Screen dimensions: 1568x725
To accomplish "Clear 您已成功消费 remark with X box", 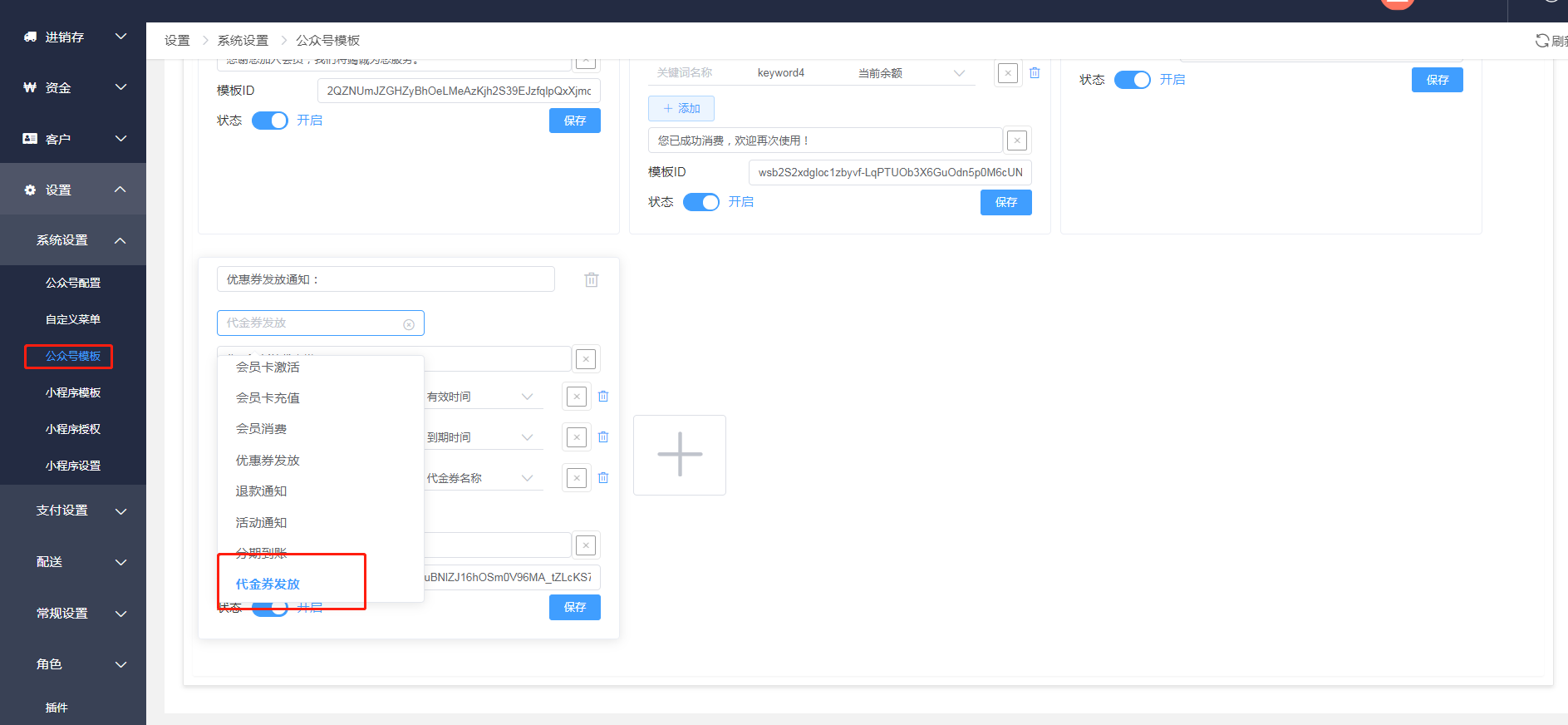I will pos(1017,141).
